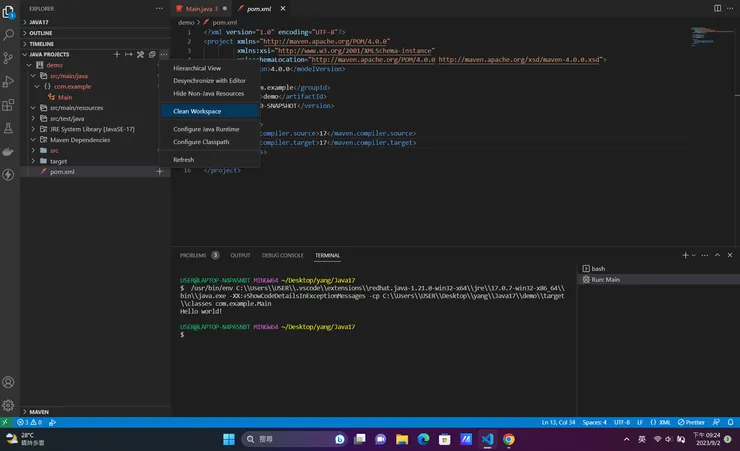
Task: Expand the OUTLINE section
Action: (x=43, y=33)
